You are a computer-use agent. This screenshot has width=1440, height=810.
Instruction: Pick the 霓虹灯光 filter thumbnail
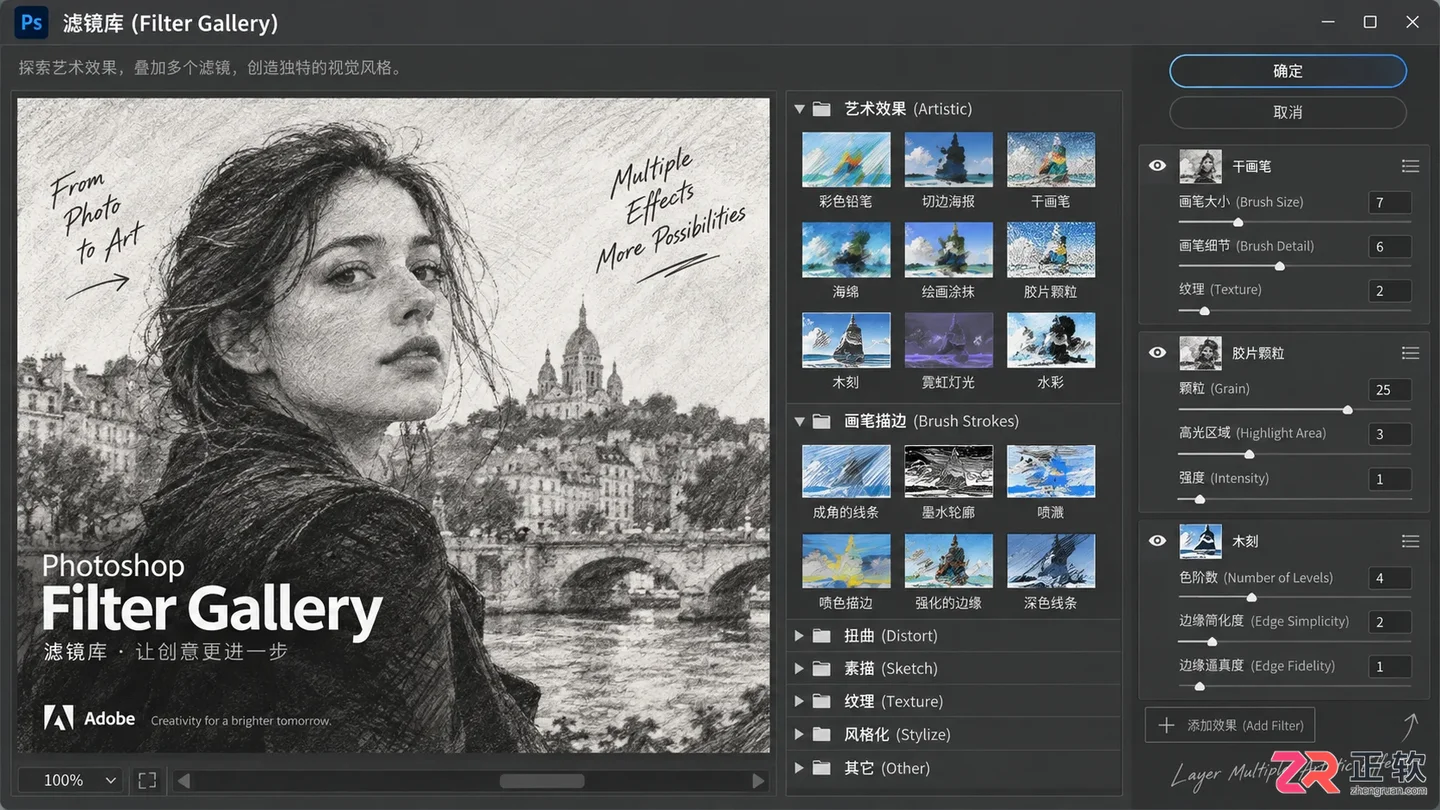[x=948, y=340]
